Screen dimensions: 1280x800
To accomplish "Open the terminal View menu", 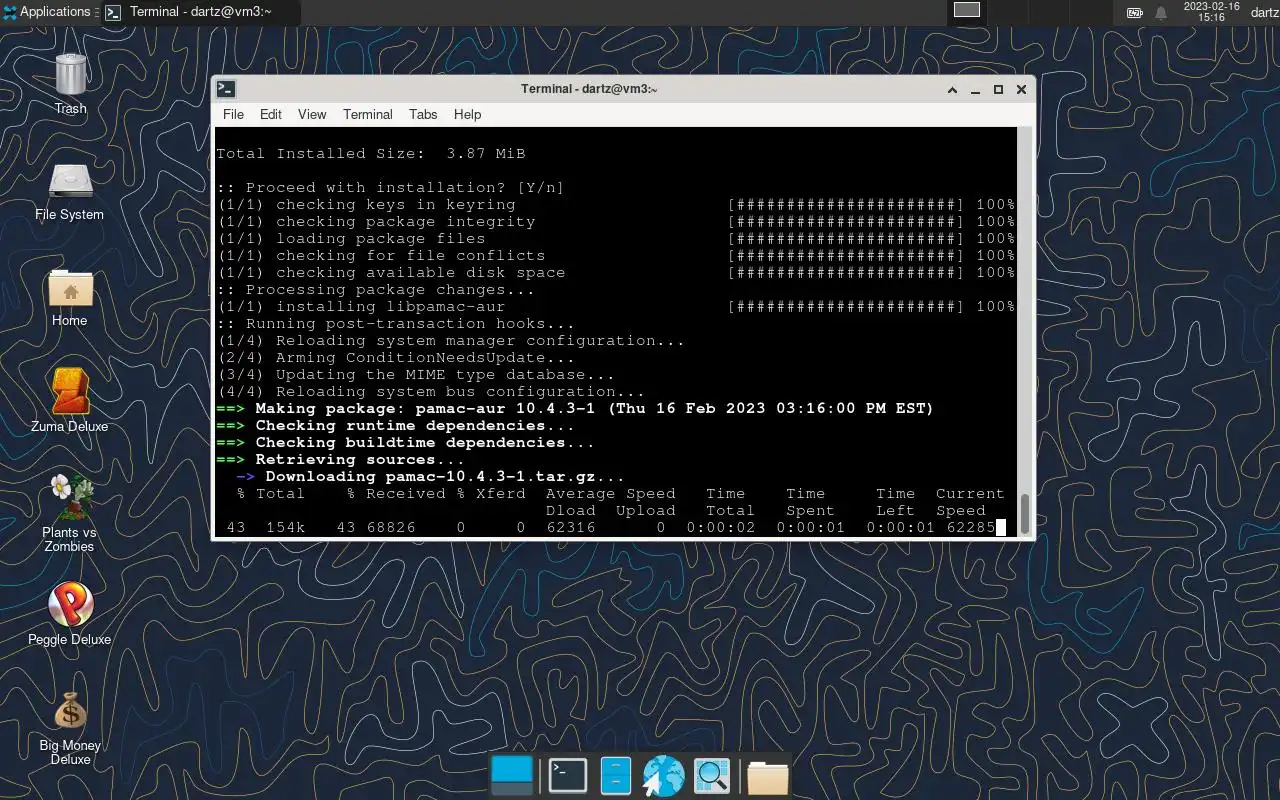I will pos(312,114).
